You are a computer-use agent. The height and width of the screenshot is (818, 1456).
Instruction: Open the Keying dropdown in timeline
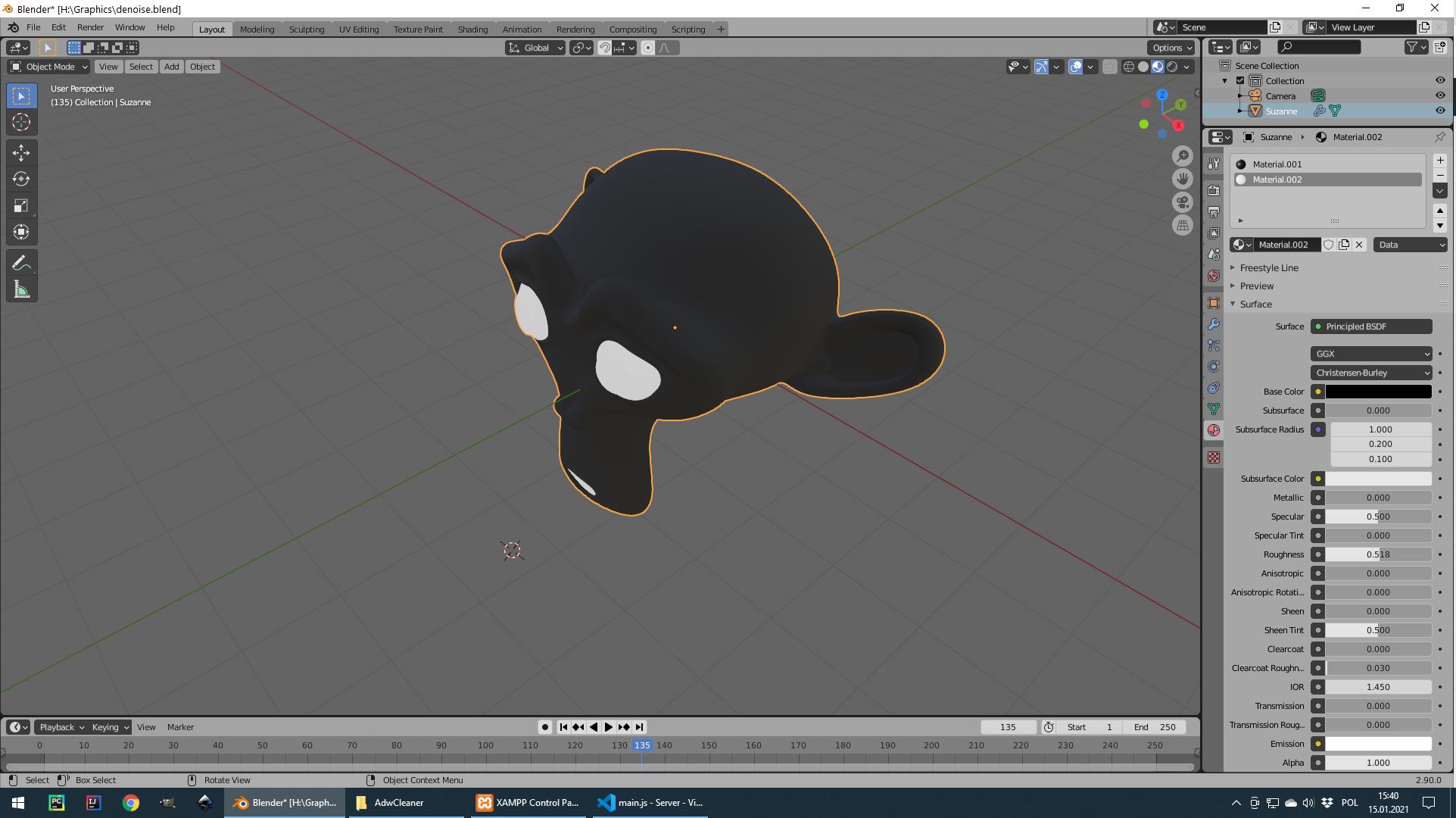point(110,727)
